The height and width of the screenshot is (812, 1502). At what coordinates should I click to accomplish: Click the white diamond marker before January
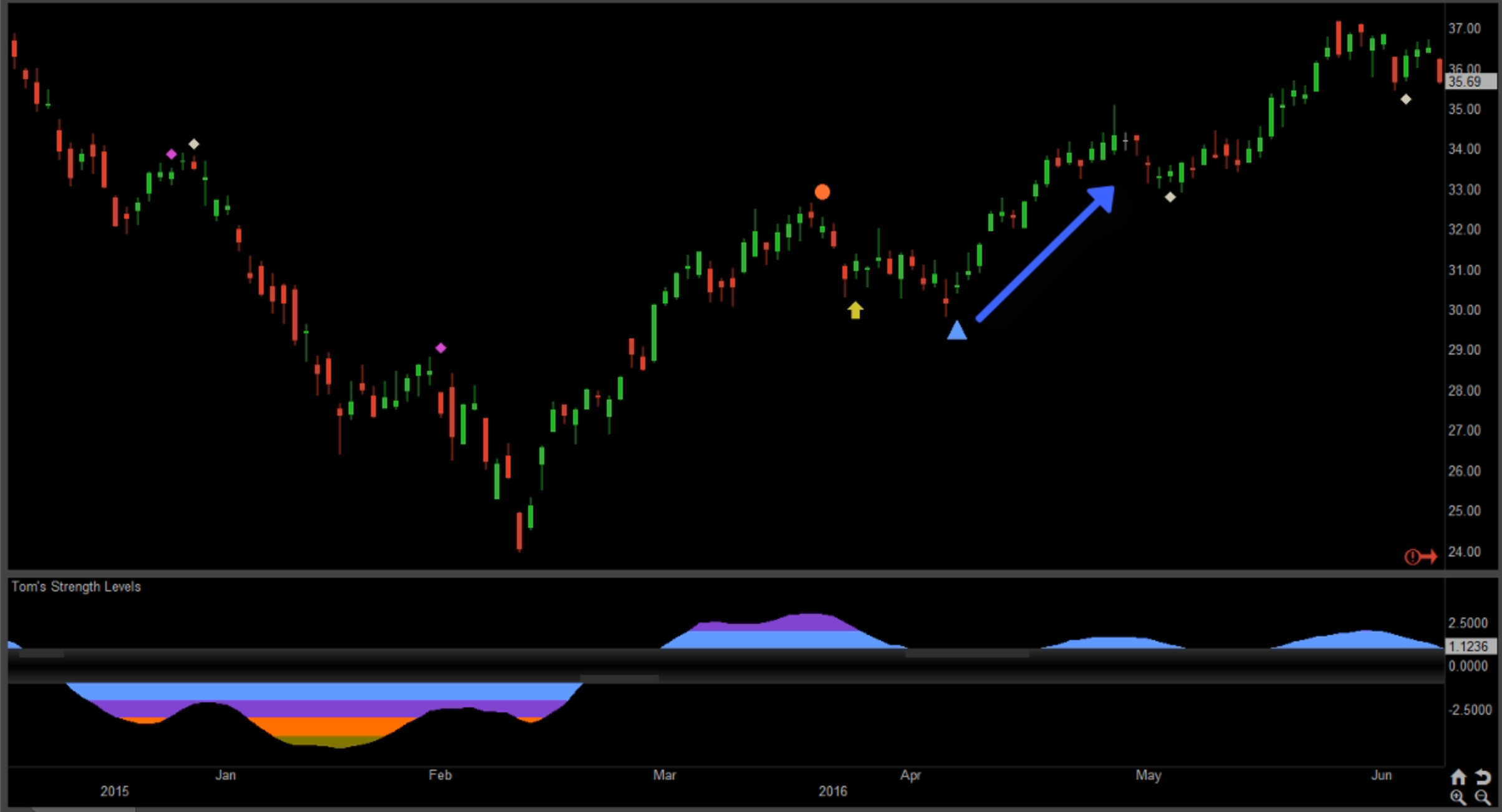194,144
